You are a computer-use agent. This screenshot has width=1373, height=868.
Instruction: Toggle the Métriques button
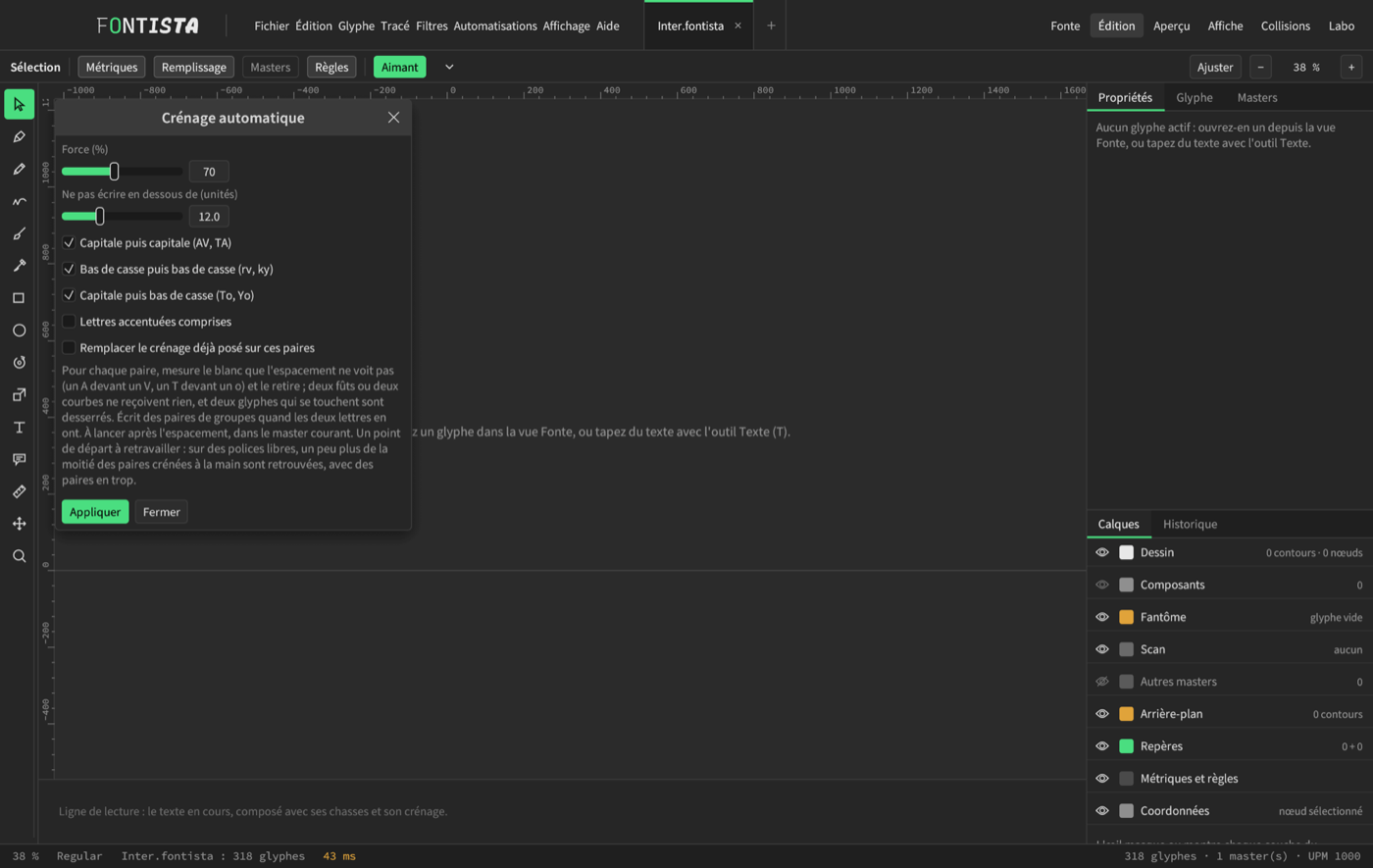[112, 68]
